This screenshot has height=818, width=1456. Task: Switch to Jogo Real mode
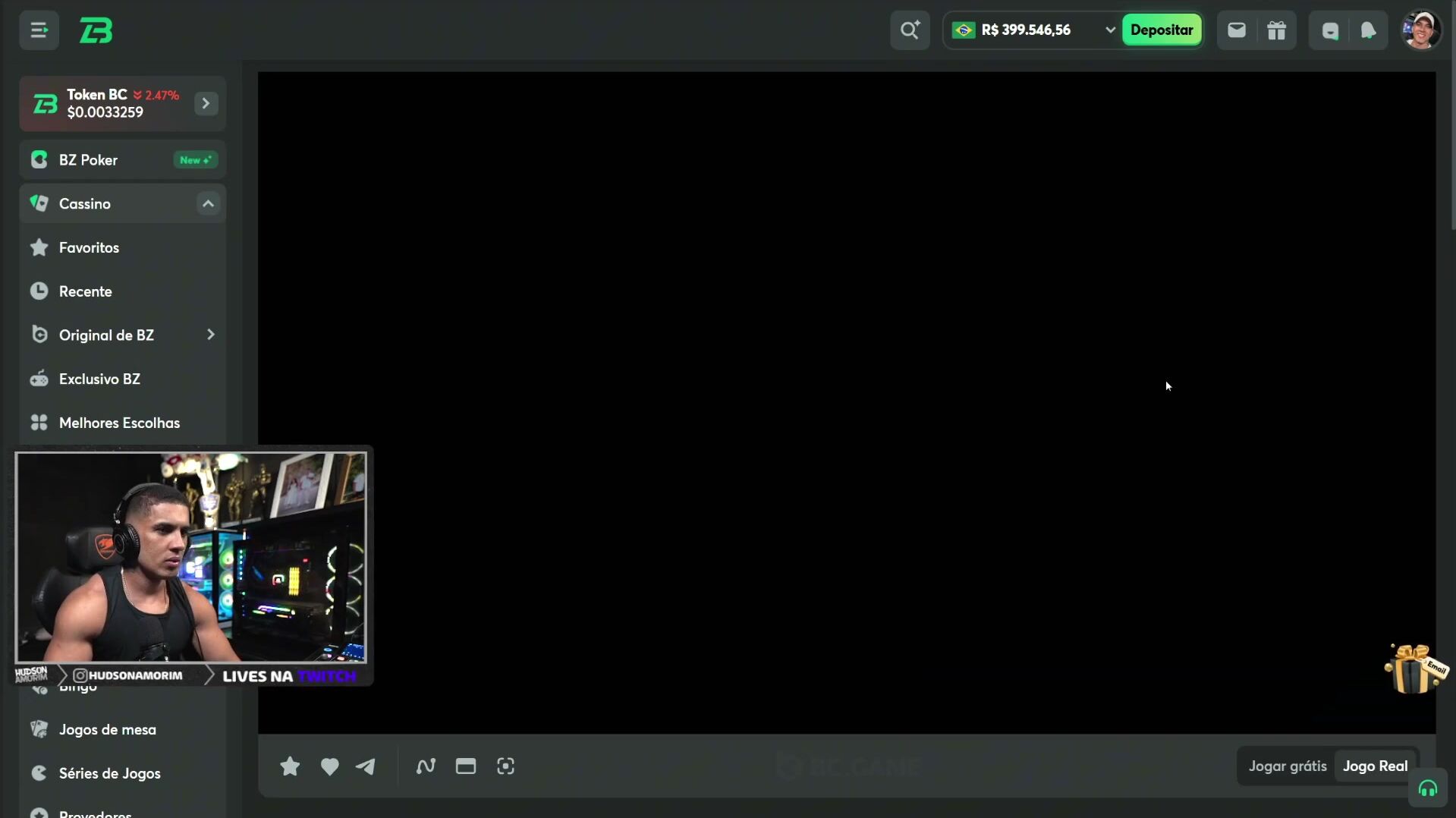[1375, 766]
